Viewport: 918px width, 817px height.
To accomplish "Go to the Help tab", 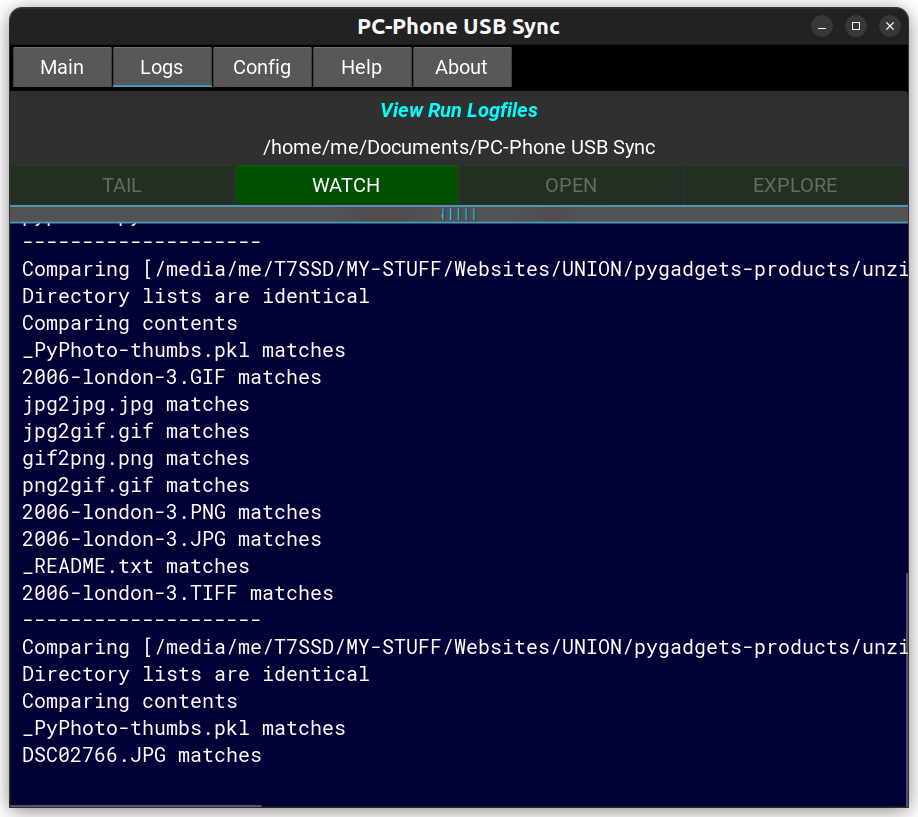I will 361,68.
